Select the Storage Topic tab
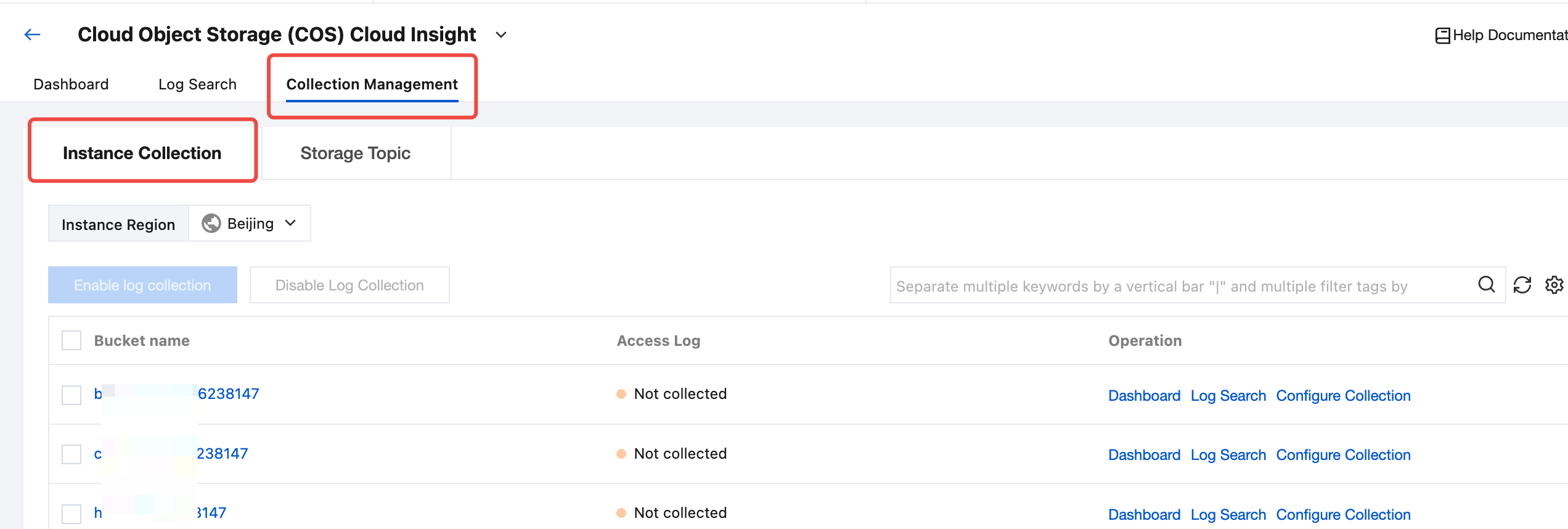The width and height of the screenshot is (1568, 529). [x=355, y=153]
